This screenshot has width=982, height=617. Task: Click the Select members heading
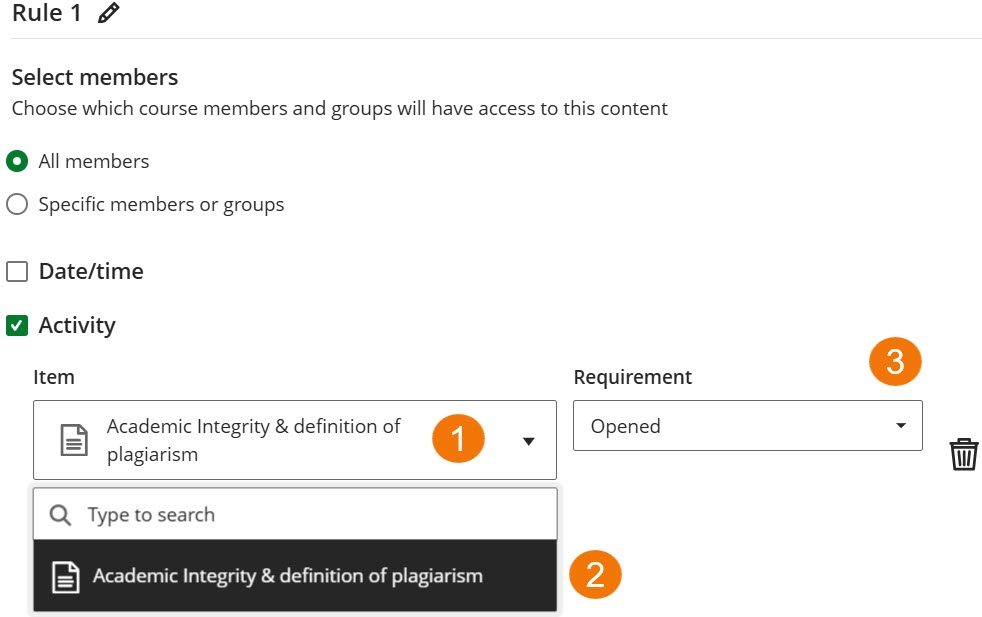(94, 77)
